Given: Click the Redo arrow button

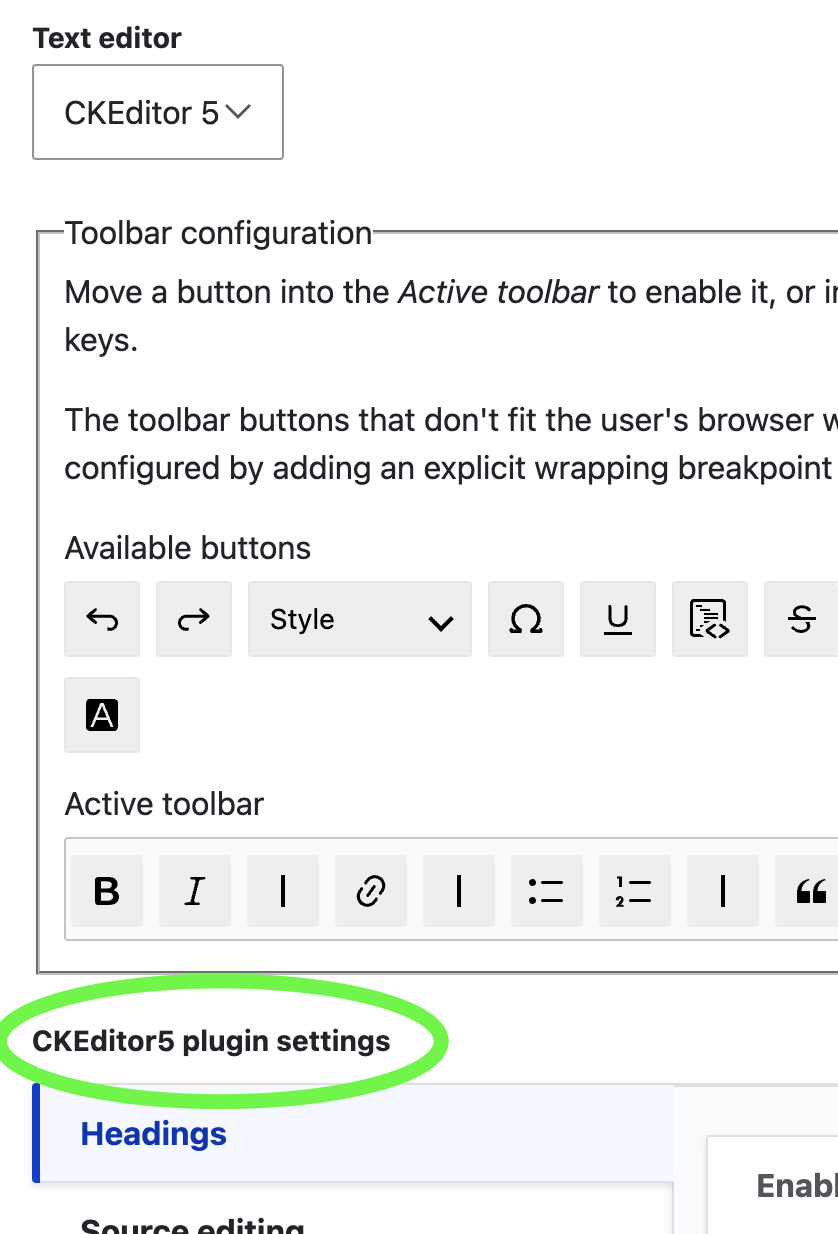Looking at the screenshot, I should [194, 619].
